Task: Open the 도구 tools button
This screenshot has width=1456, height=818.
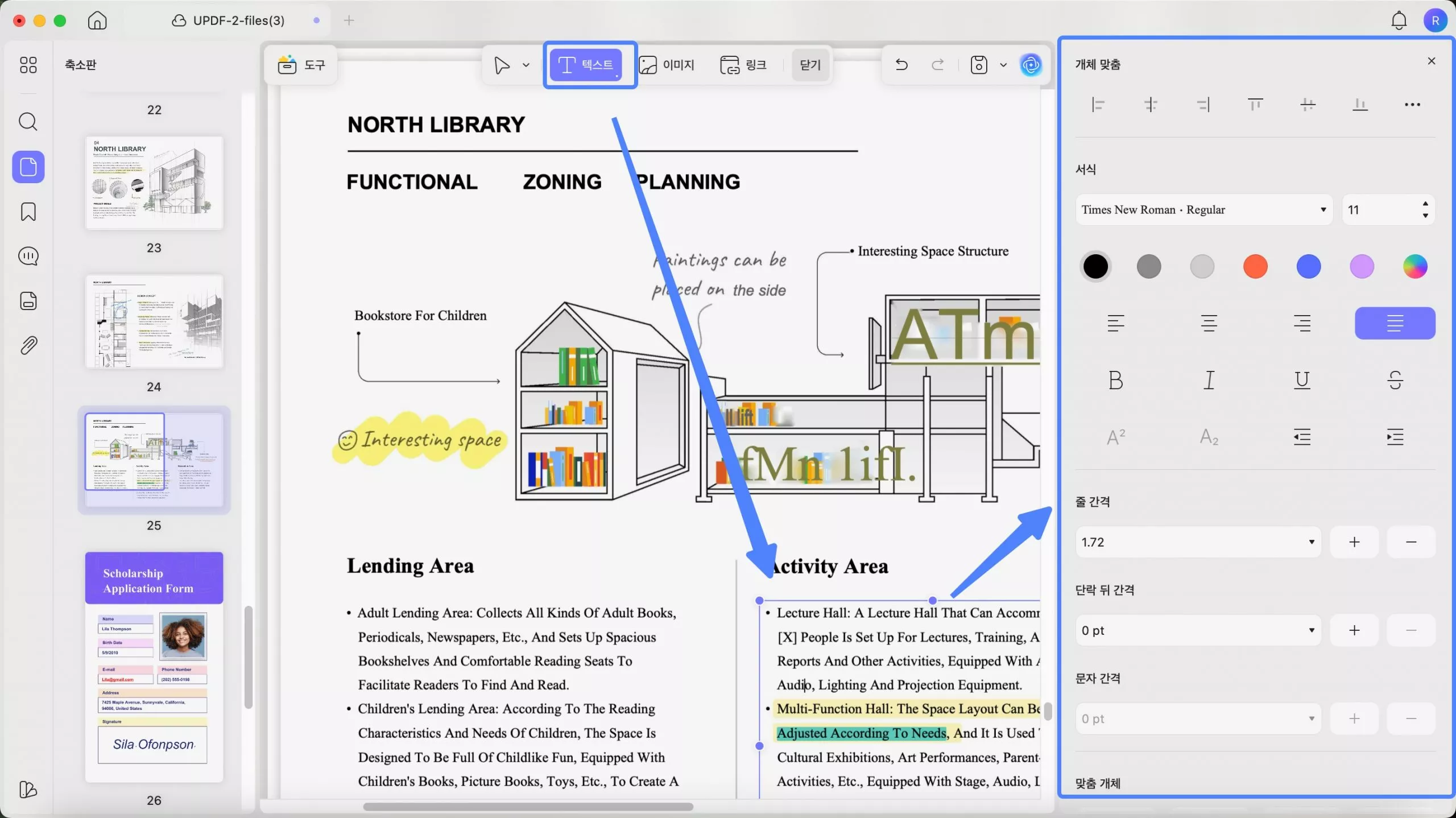Action: pyautogui.click(x=301, y=64)
